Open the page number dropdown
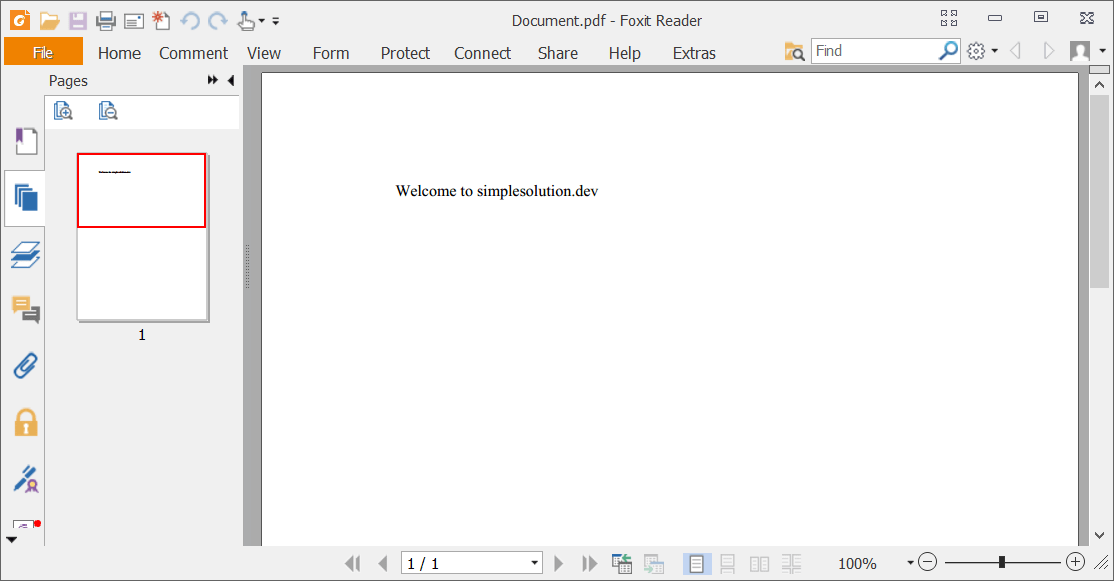 pyautogui.click(x=534, y=563)
